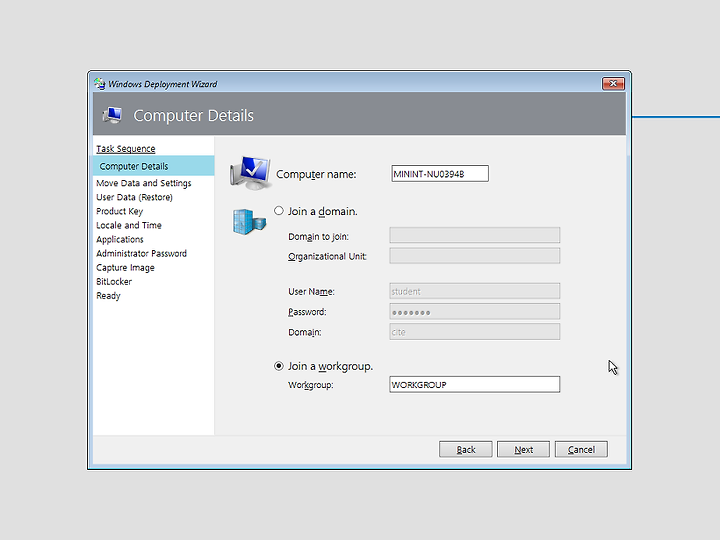This screenshot has height=540, width=720.
Task: Click Applications step in sidebar
Action: (120, 240)
